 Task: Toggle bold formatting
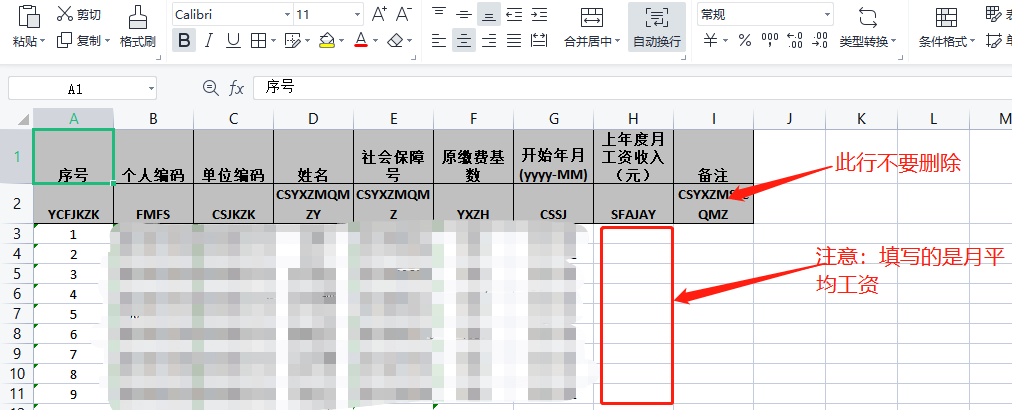click(x=184, y=41)
